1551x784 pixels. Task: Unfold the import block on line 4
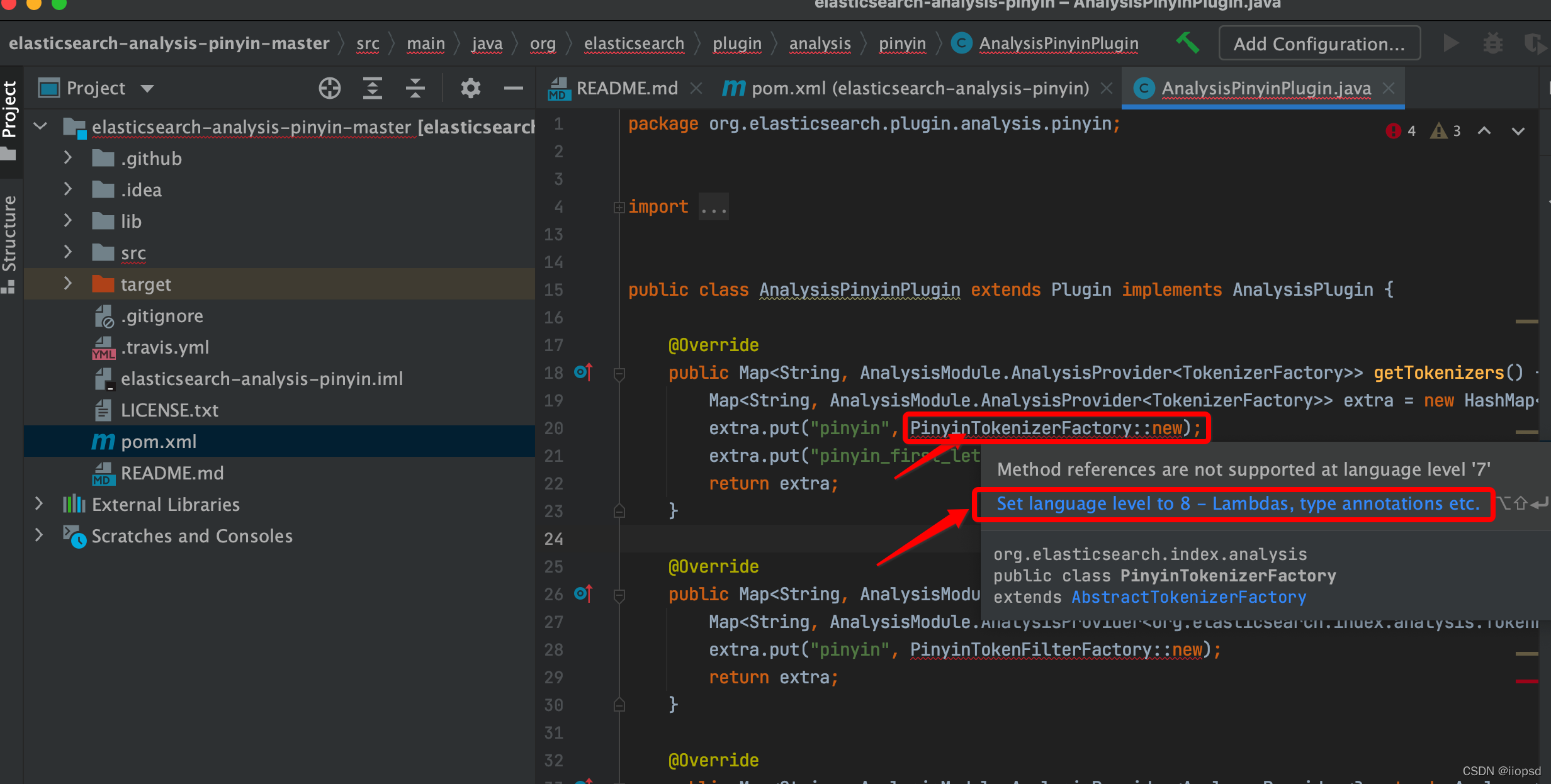(x=619, y=207)
